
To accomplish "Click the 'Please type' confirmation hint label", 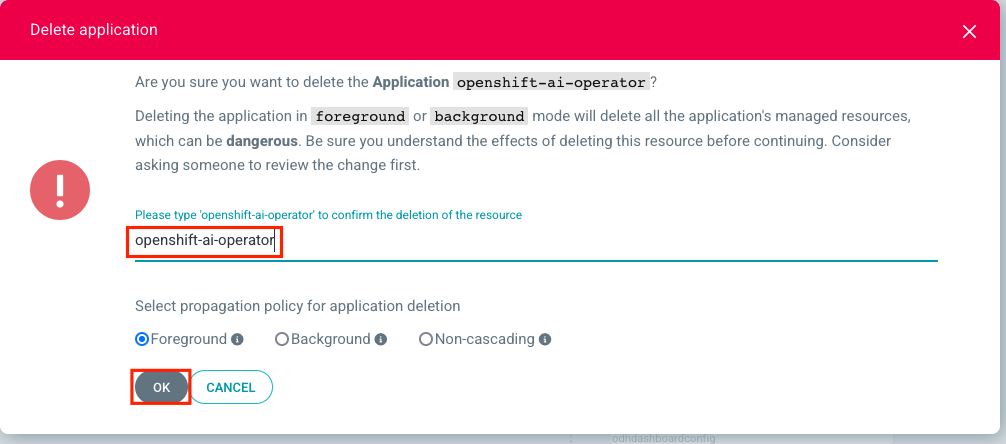I will coord(328,215).
